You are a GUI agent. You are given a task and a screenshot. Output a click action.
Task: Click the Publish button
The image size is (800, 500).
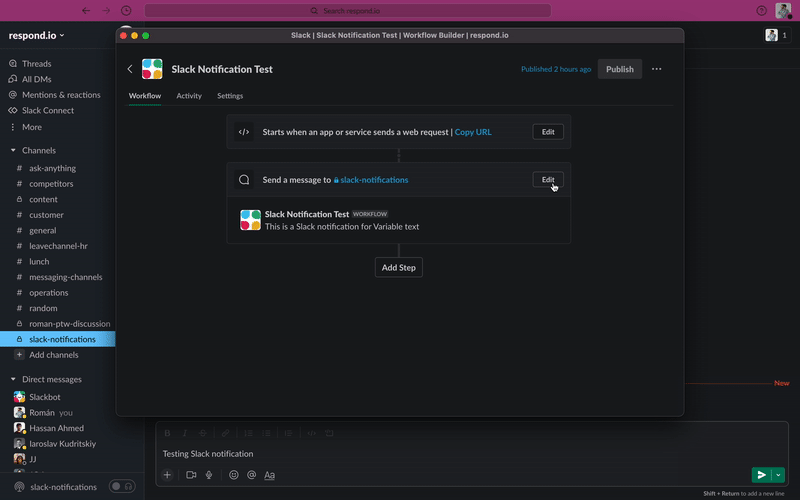coord(619,69)
